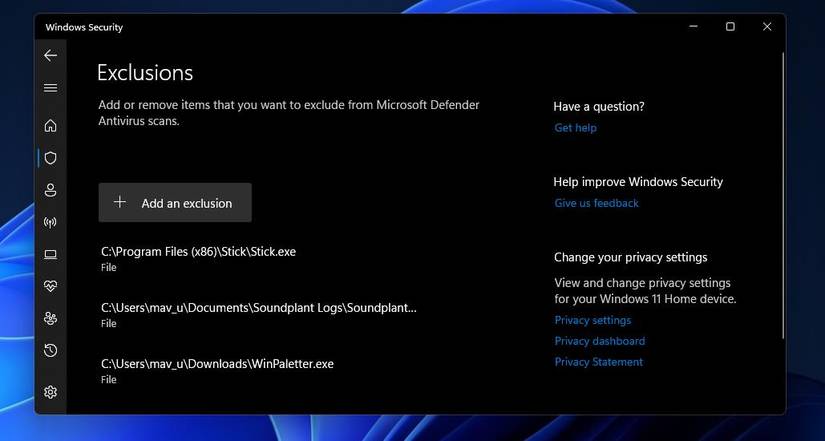Open Firewall & network protection icon
The width and height of the screenshot is (825, 441).
(51, 222)
